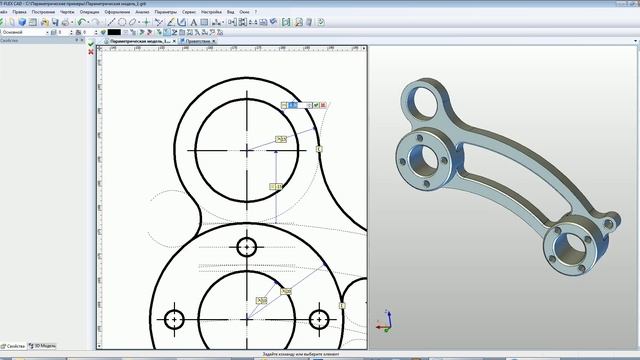Click the level value spinner arrows
Image resolution: width=640 pixels, height=360 pixels.
(71, 32)
